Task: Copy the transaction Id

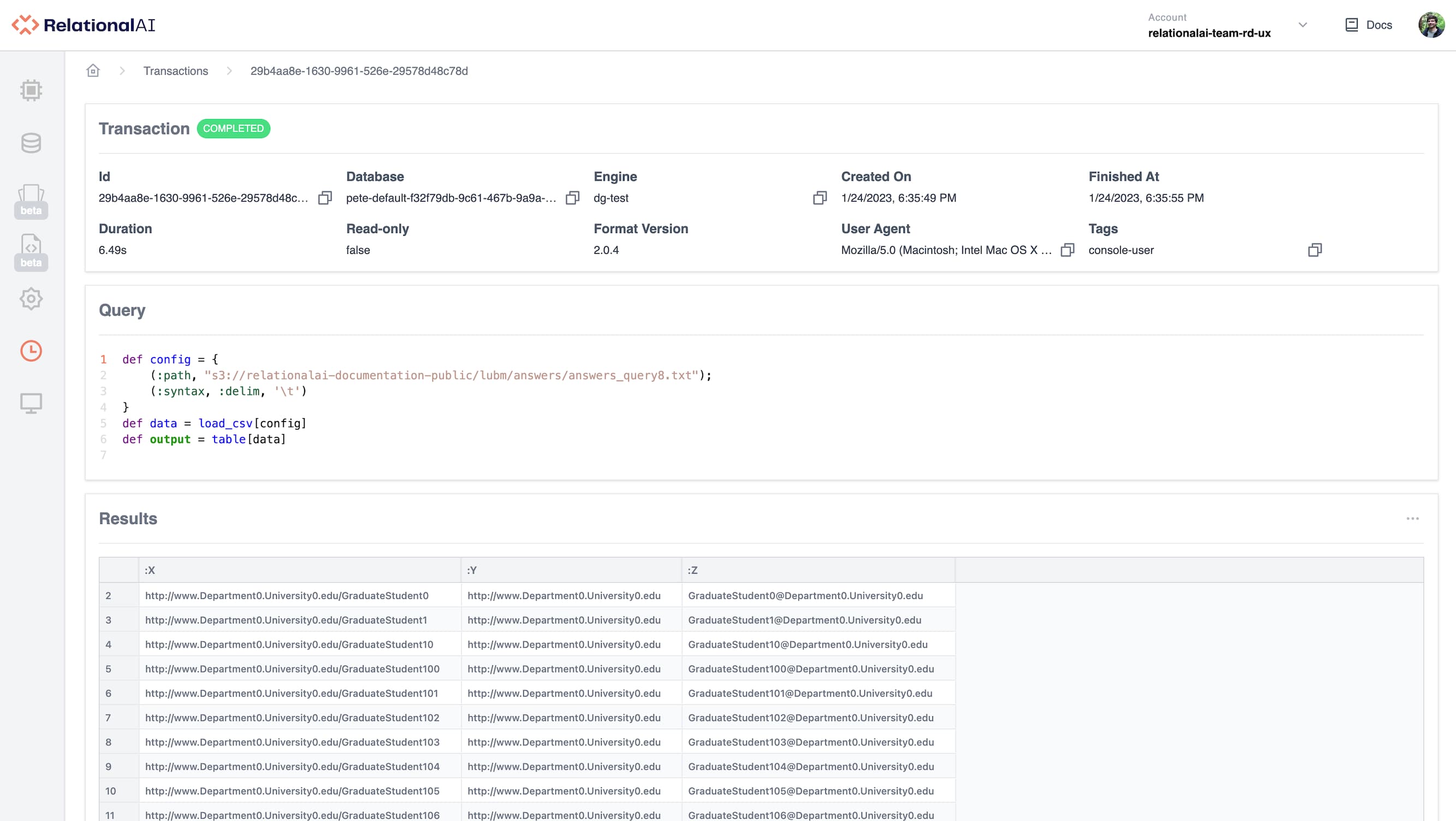Action: [x=325, y=198]
